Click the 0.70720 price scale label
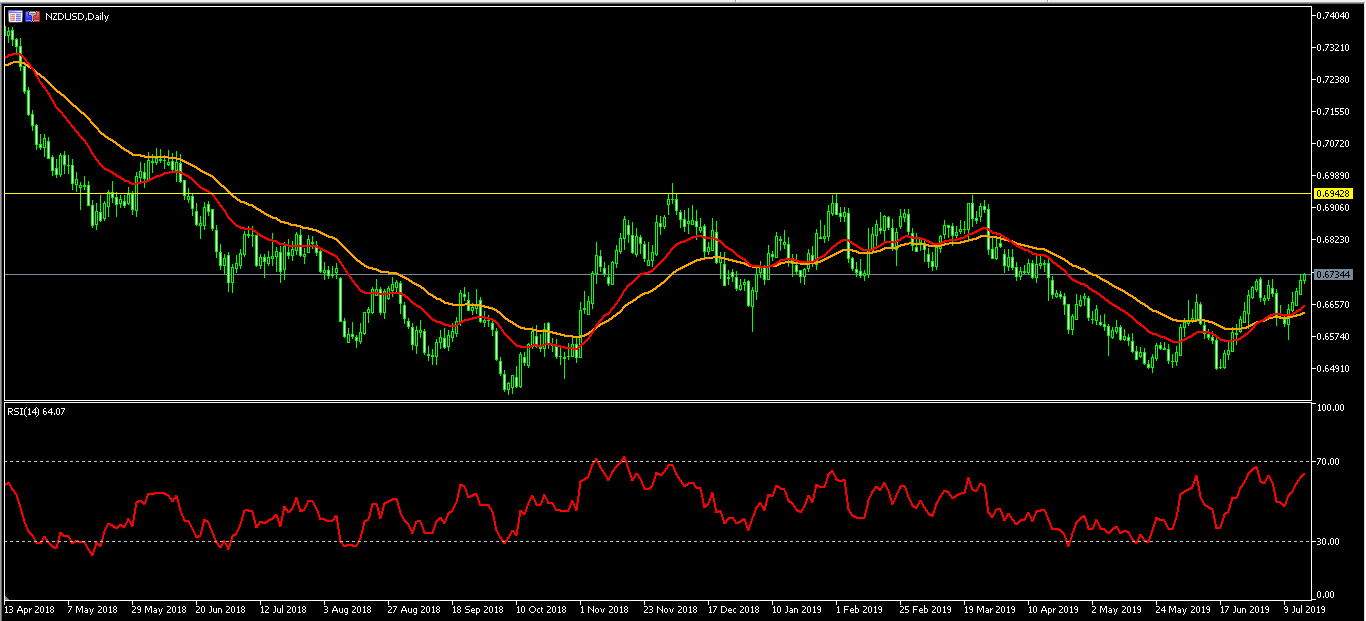1366x621 pixels. [x=1335, y=144]
